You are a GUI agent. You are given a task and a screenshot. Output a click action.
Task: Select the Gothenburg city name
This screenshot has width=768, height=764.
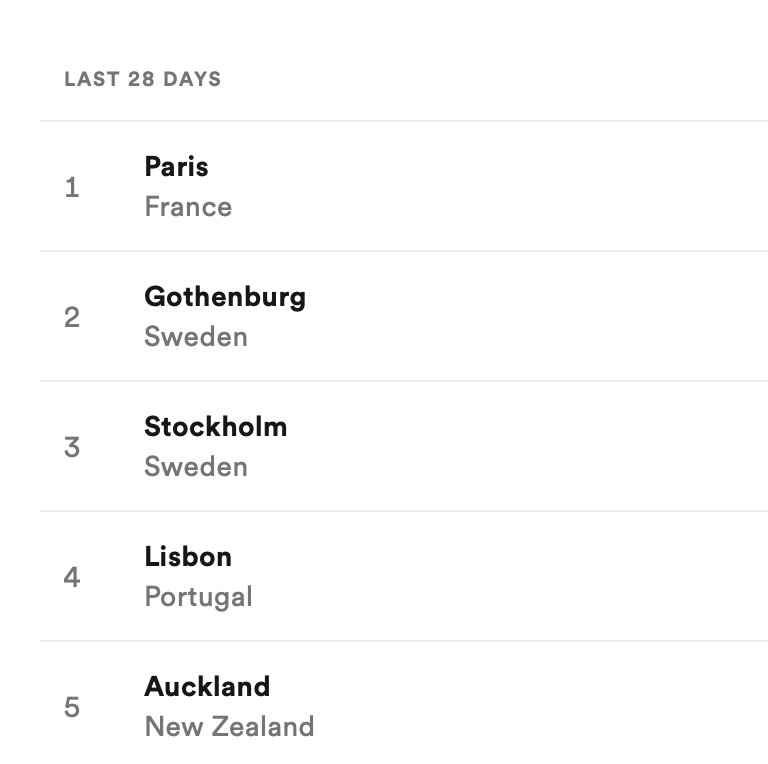(x=225, y=297)
